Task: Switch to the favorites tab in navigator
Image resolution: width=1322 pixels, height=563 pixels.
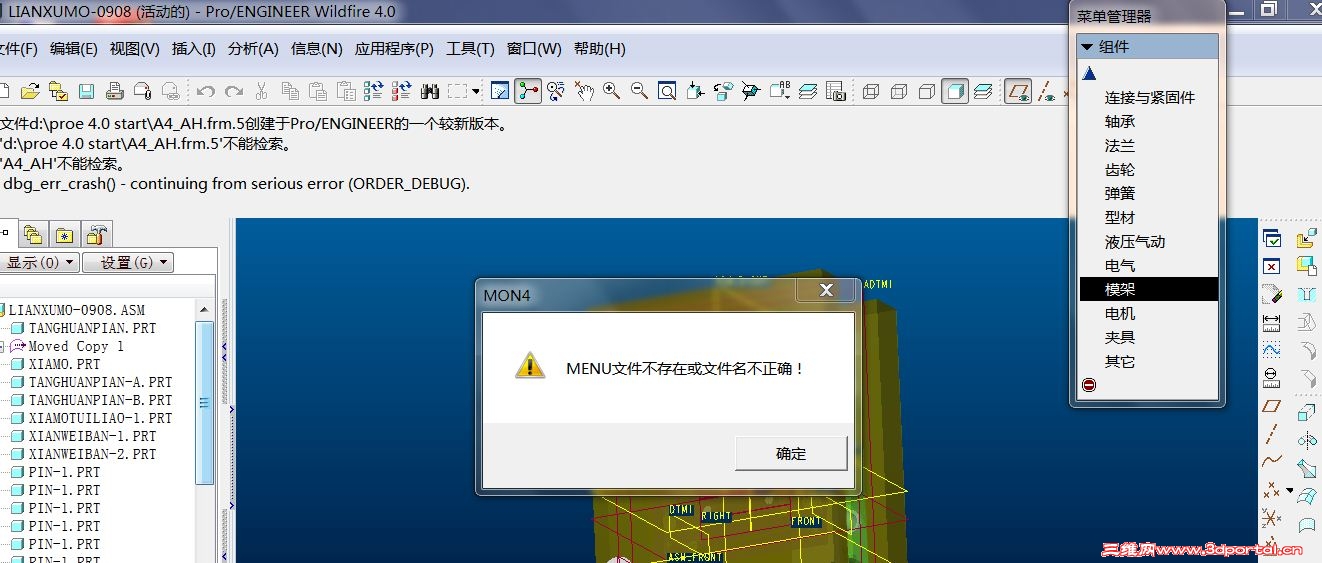Action: click(64, 235)
